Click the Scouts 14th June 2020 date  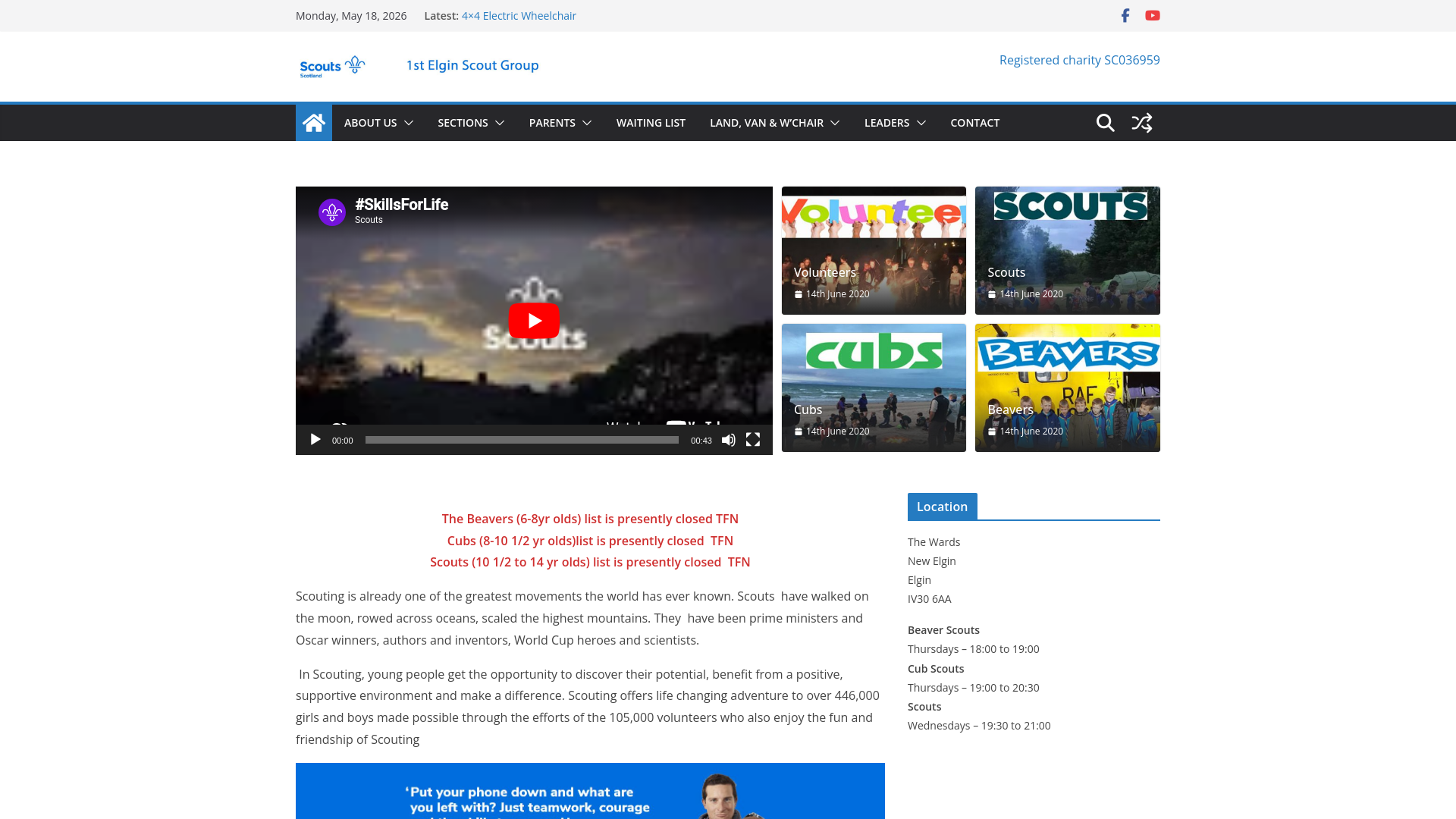tap(1031, 294)
